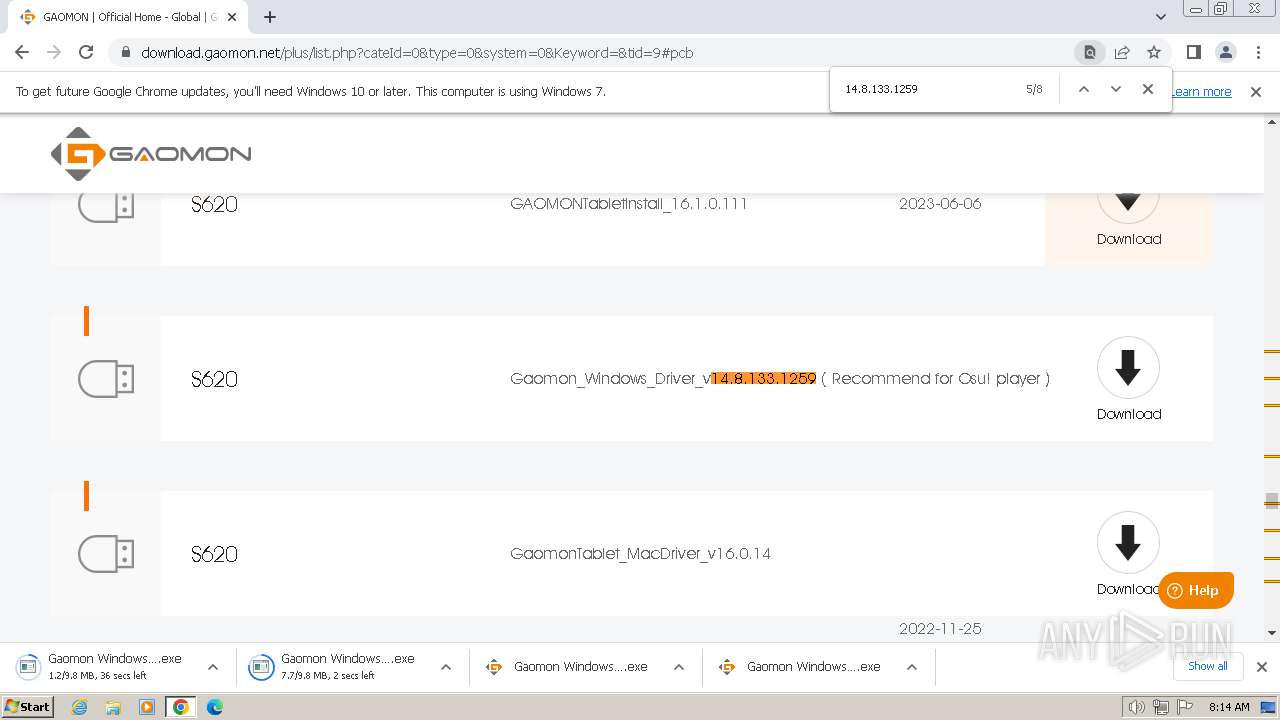Expand options for the 1.2/9.8 MB download
The width and height of the screenshot is (1280, 720).
click(213, 667)
